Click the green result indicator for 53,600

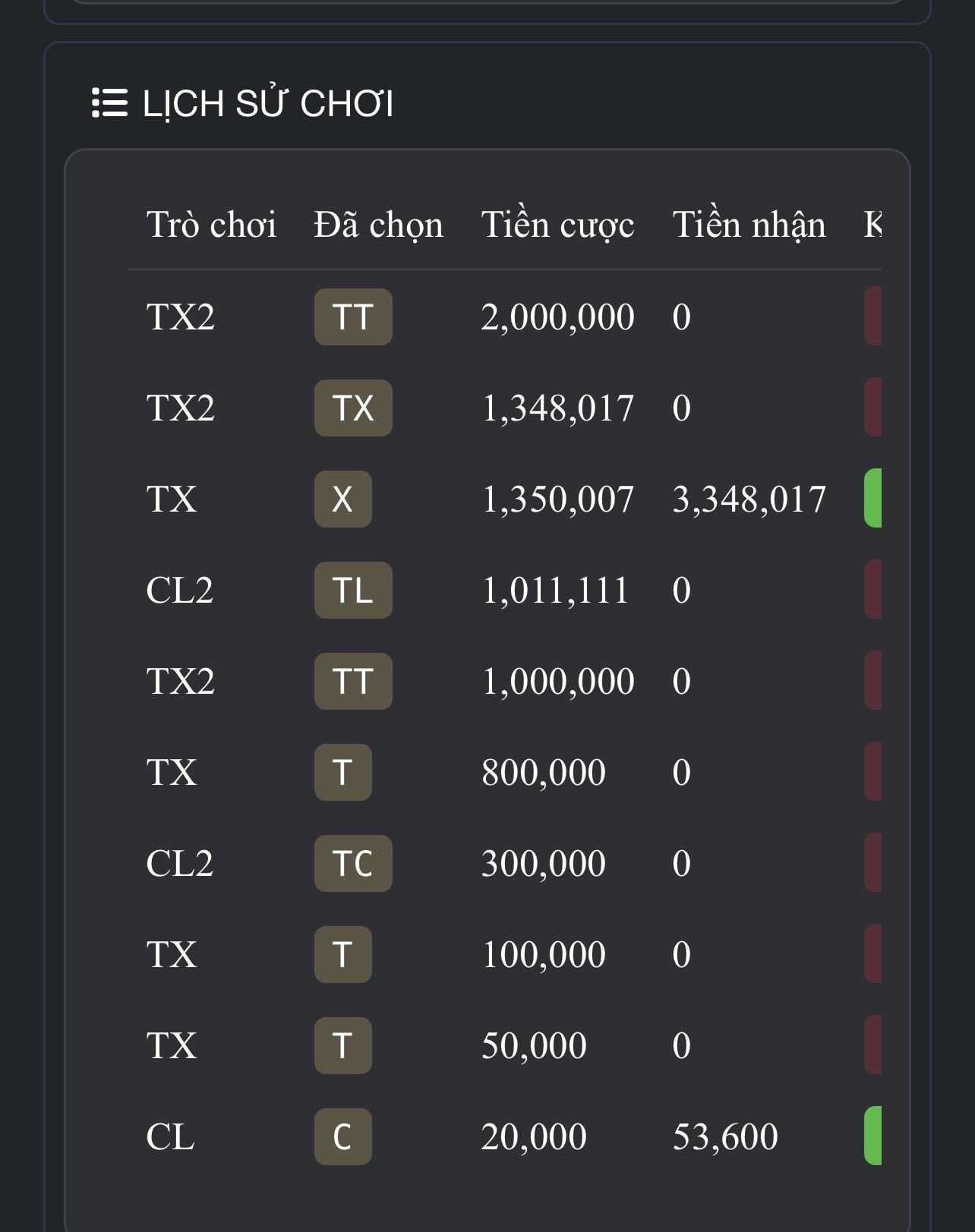tap(873, 1136)
